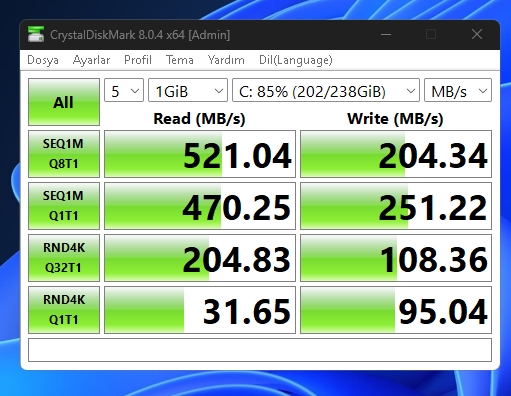Open the Dil(Language) menu
The image size is (511, 396).
[x=296, y=60]
